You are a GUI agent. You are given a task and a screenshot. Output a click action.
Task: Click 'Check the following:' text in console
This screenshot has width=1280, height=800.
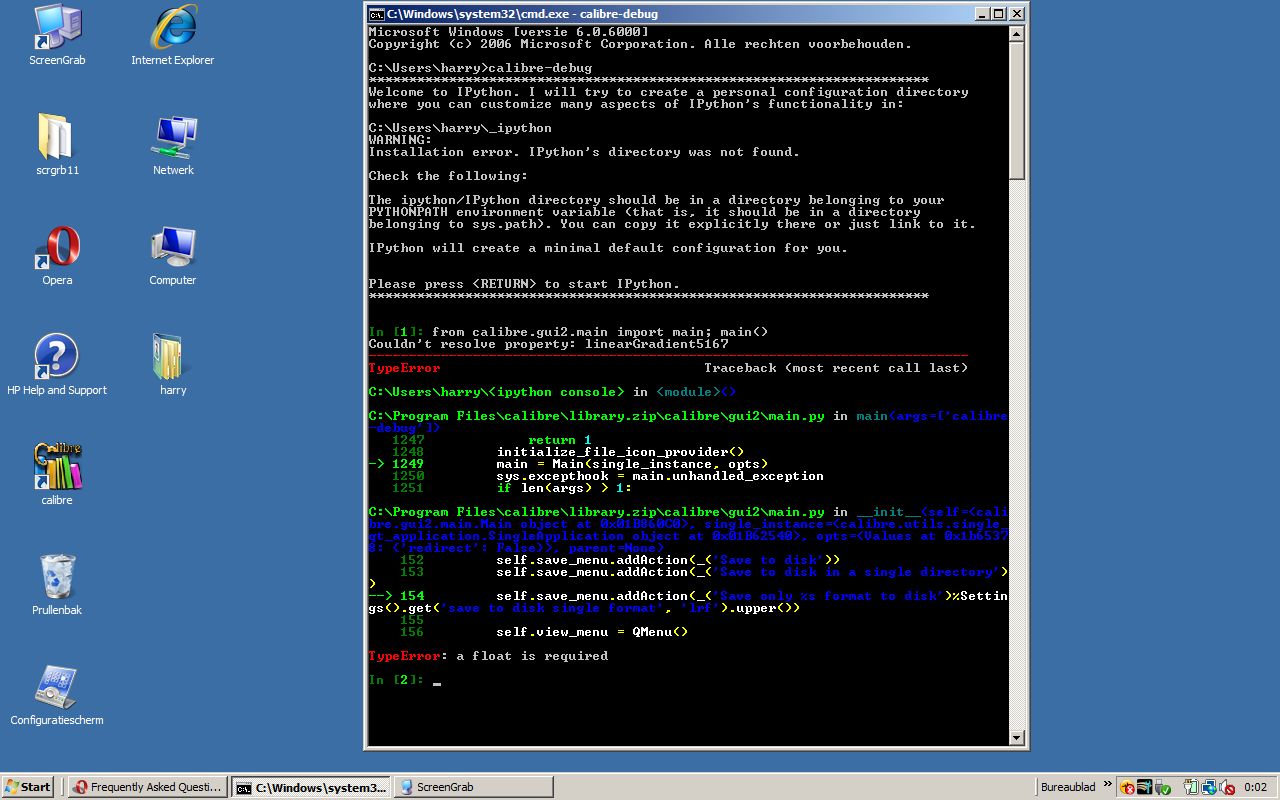pos(448,176)
